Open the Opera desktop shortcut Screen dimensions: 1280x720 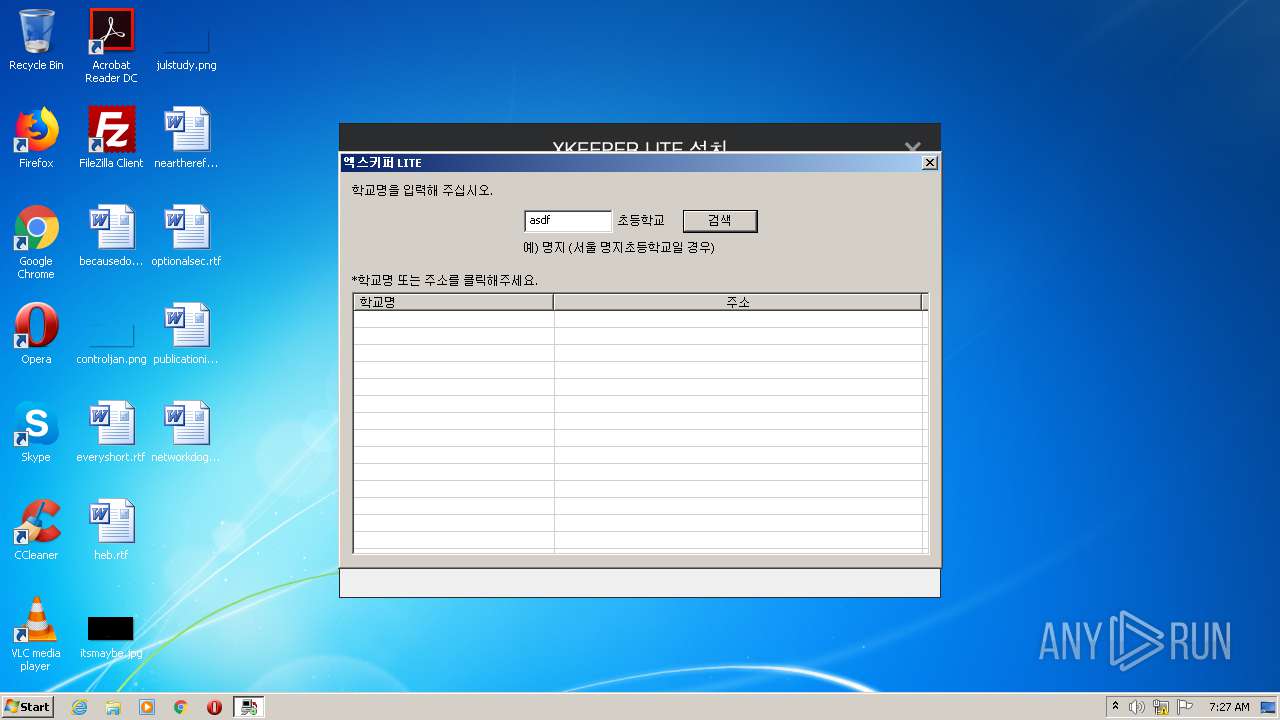[x=36, y=334]
